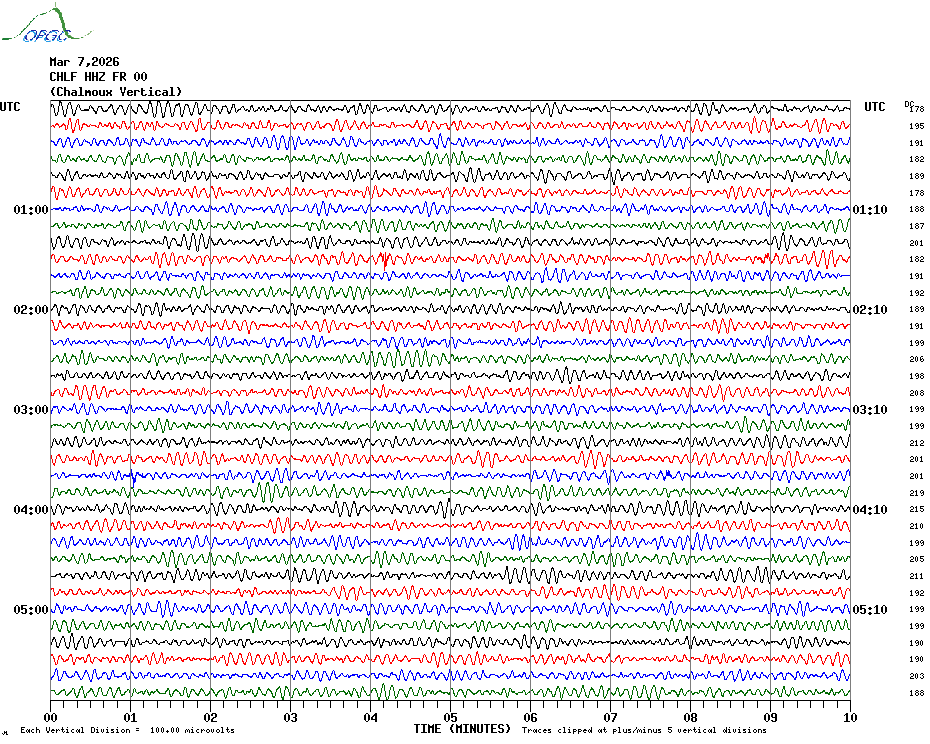Click the '03:10' time label

(870, 410)
